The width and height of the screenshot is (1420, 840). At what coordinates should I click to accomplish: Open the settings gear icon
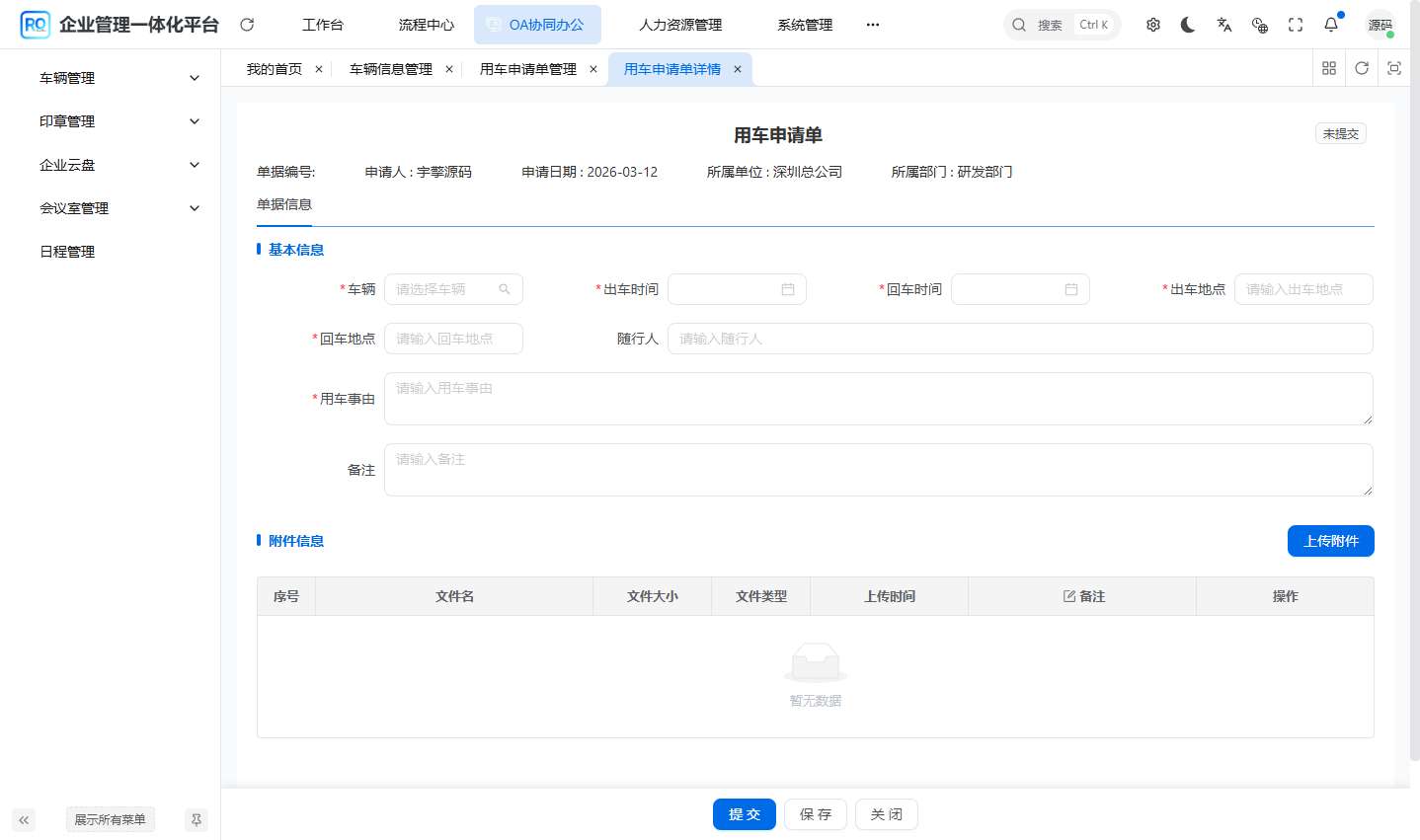tap(1152, 24)
